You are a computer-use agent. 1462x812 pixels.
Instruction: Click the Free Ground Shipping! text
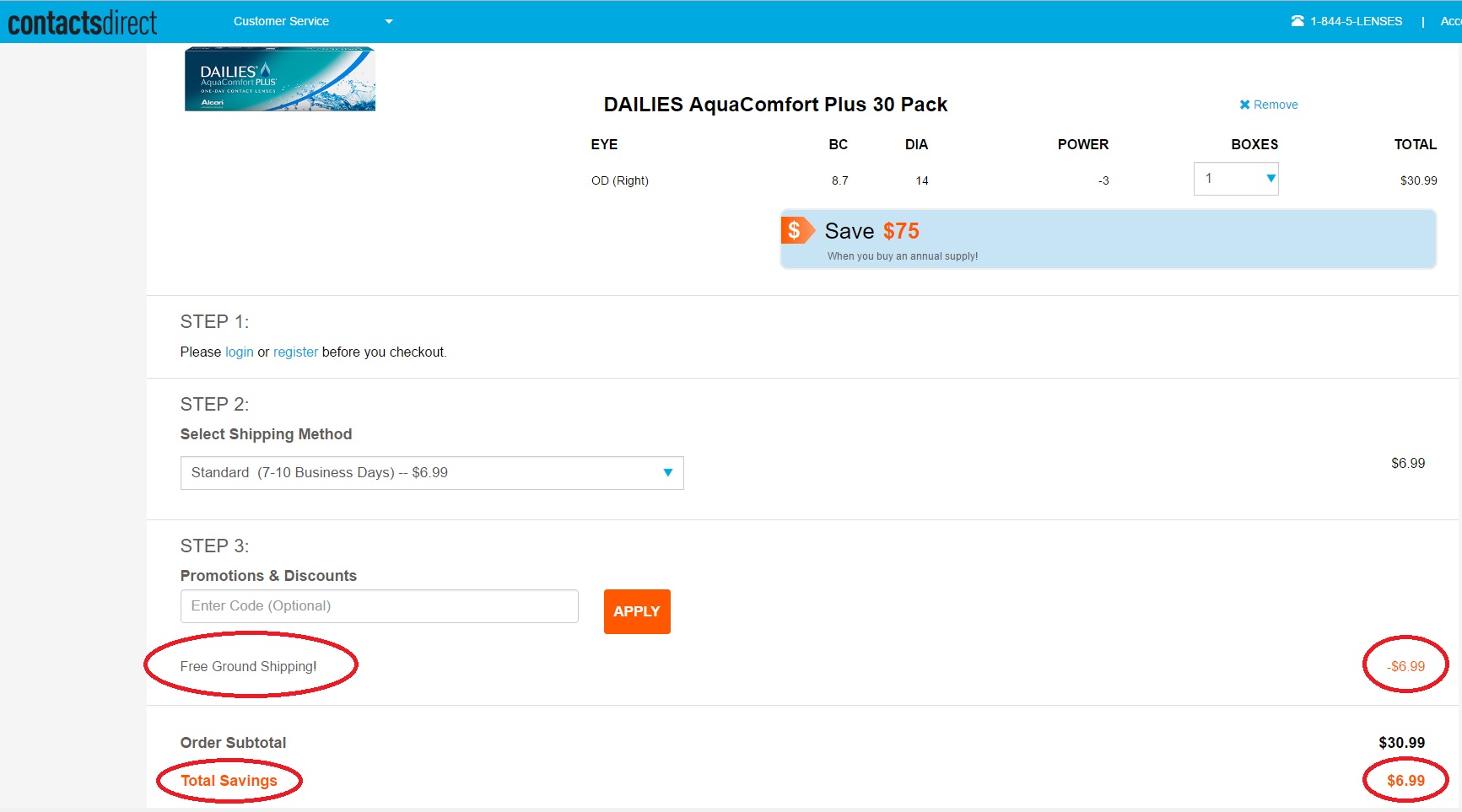point(248,666)
